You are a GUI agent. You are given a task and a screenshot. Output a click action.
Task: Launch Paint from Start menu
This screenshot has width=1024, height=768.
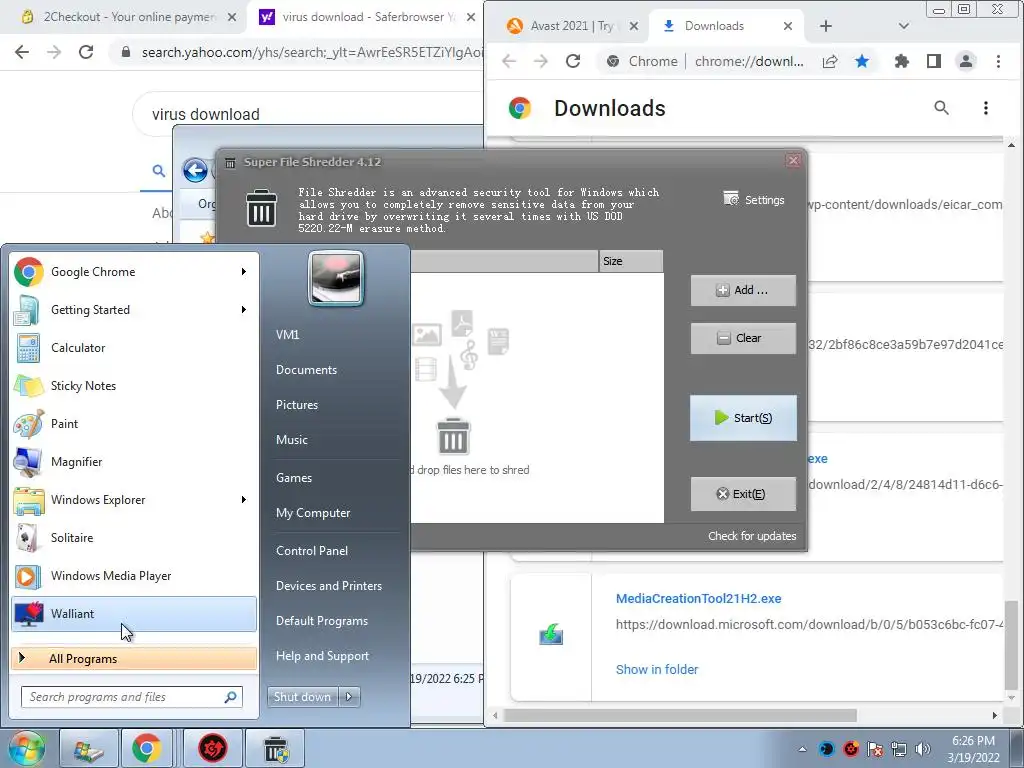click(134, 423)
